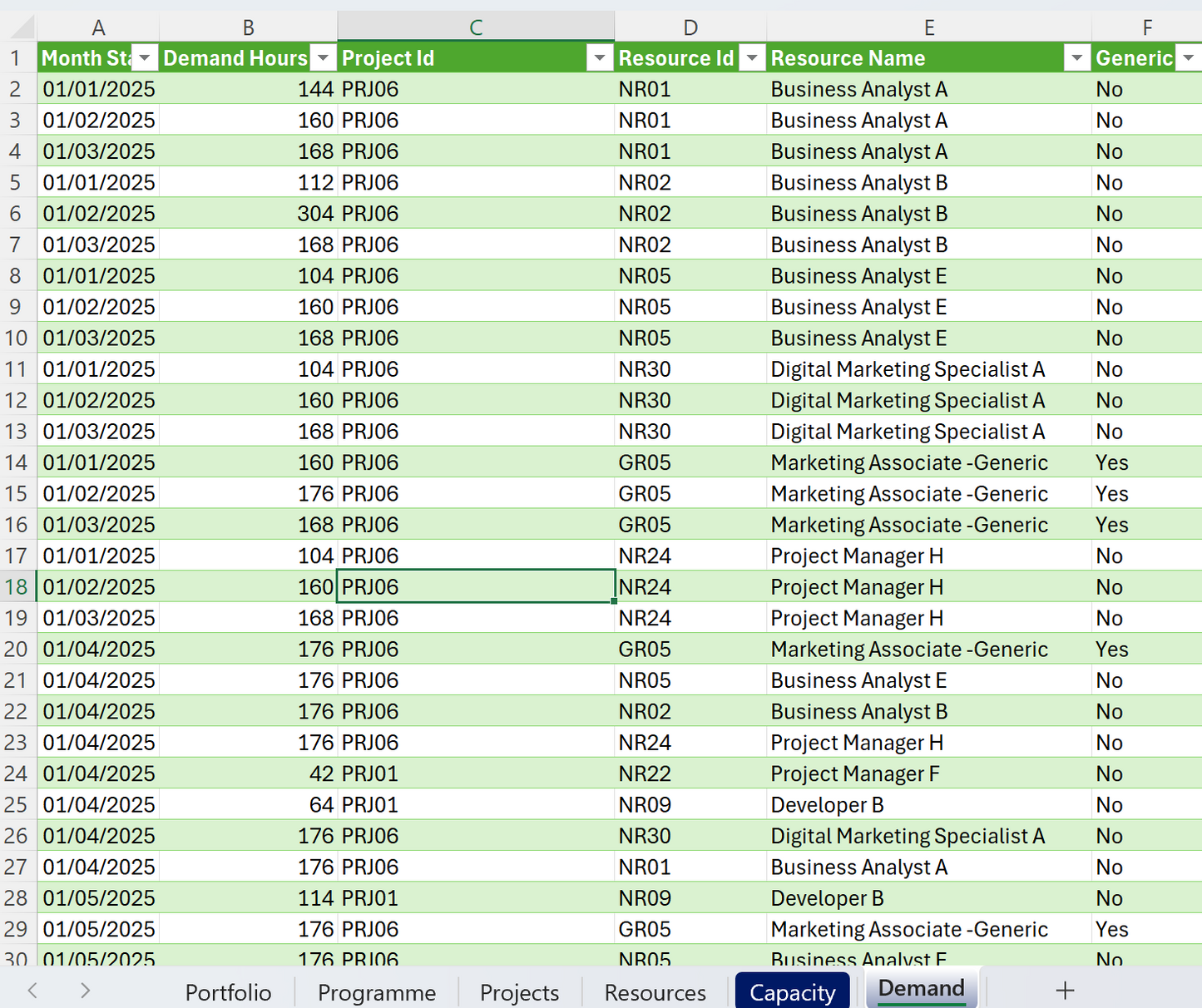The image size is (1202, 1008).
Task: Select row 18 by clicking its header
Action: coord(17,586)
